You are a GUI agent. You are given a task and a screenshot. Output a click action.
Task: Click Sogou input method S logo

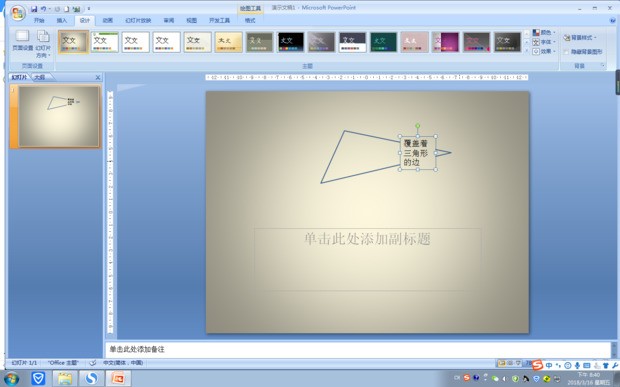pos(537,365)
